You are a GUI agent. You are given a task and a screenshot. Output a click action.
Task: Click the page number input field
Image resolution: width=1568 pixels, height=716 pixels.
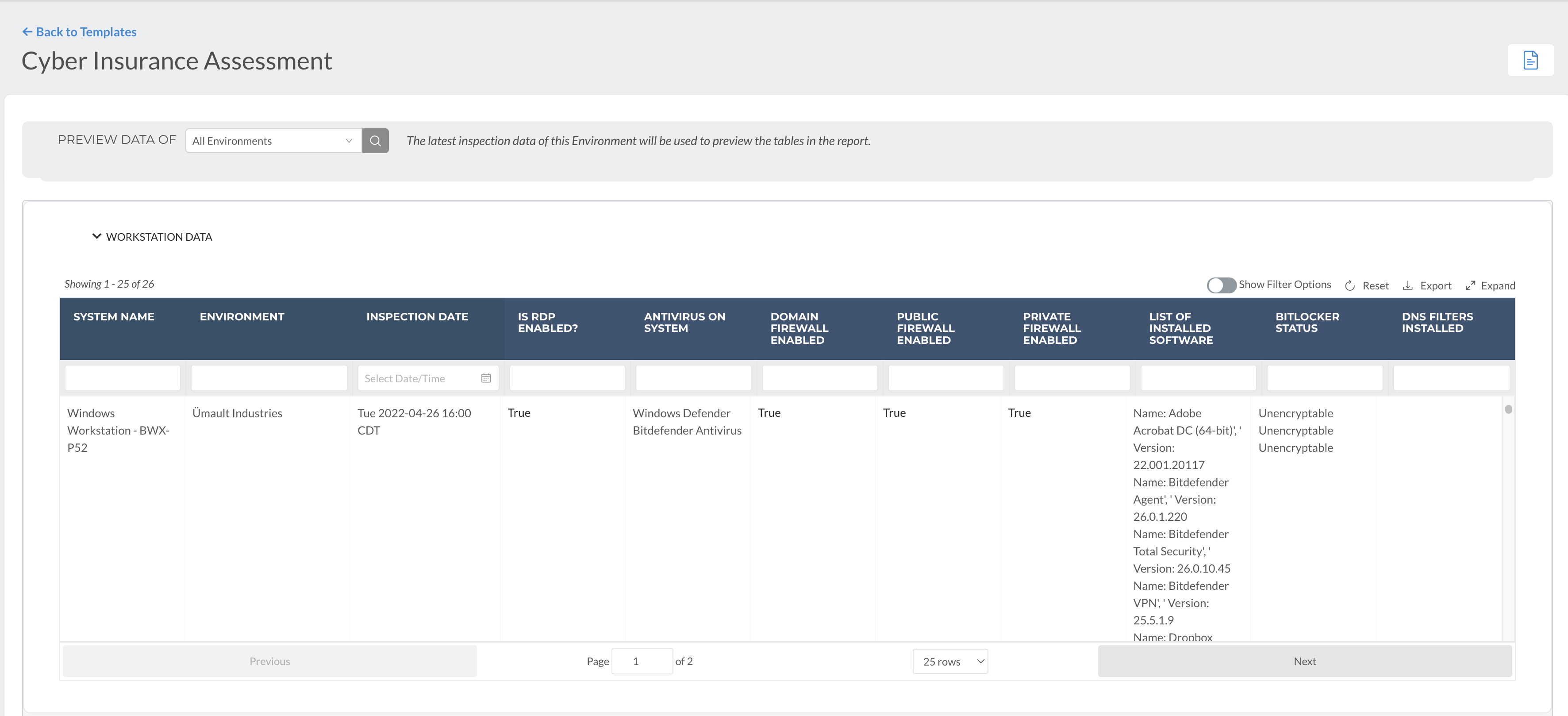pyautogui.click(x=642, y=661)
